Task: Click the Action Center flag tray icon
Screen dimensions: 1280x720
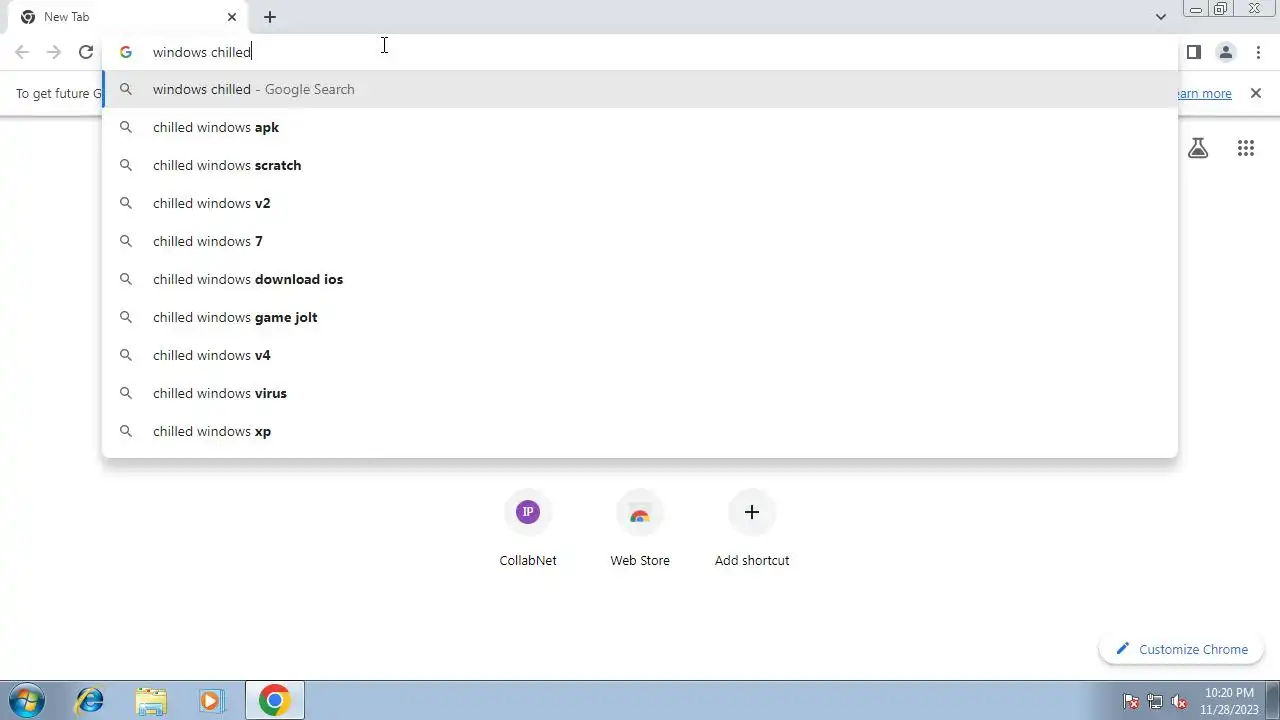Action: coord(1131,701)
